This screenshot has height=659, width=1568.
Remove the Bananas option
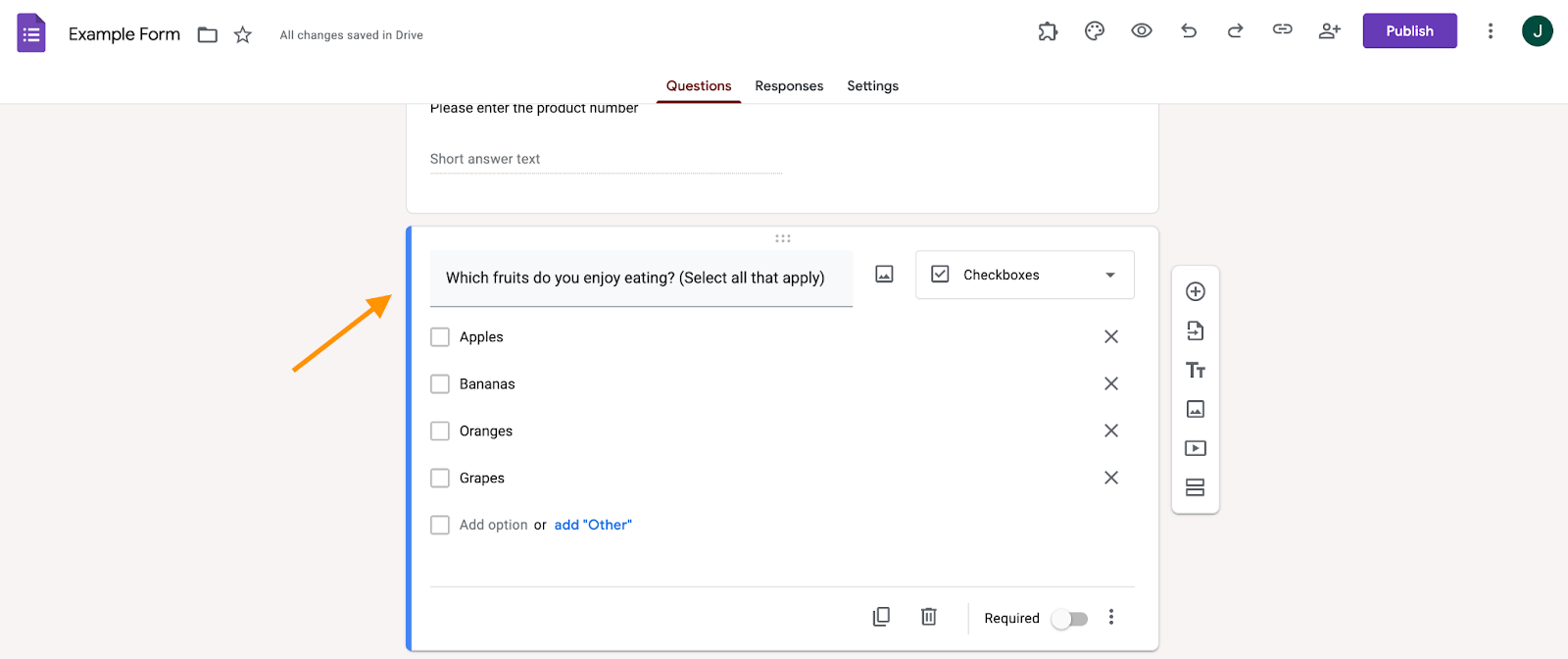pyautogui.click(x=1111, y=383)
